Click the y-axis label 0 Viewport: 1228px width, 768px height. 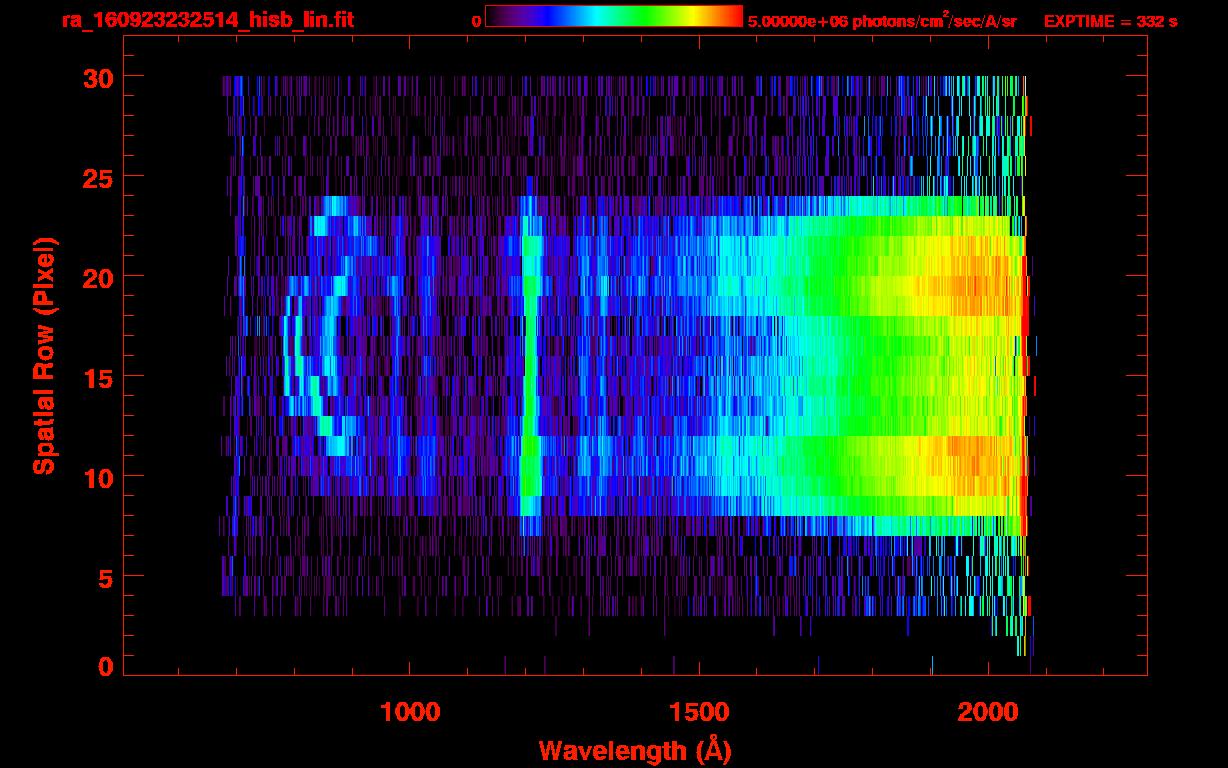point(105,666)
